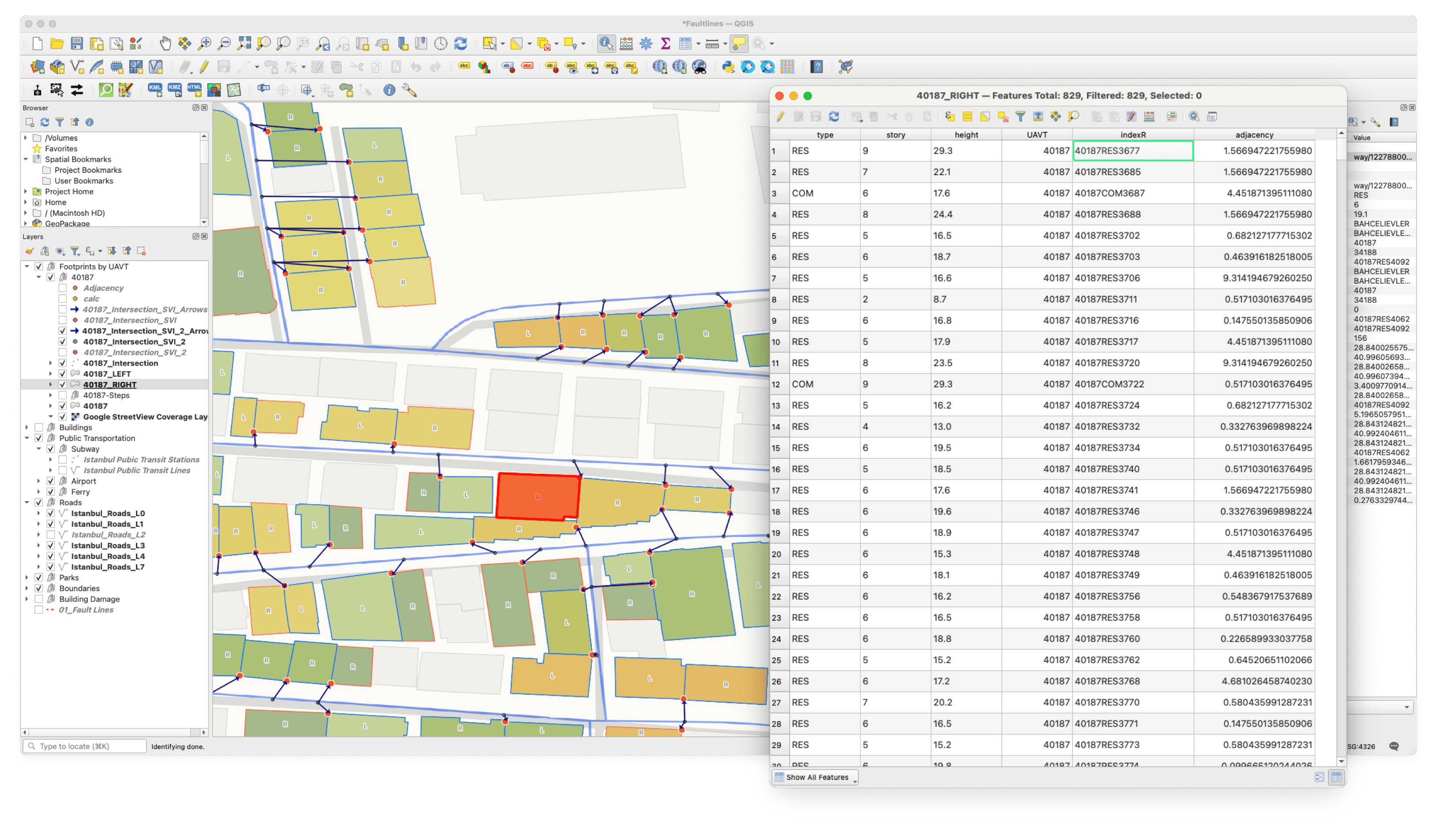Open the Python Console icon
The image size is (1437, 840).
728,67
